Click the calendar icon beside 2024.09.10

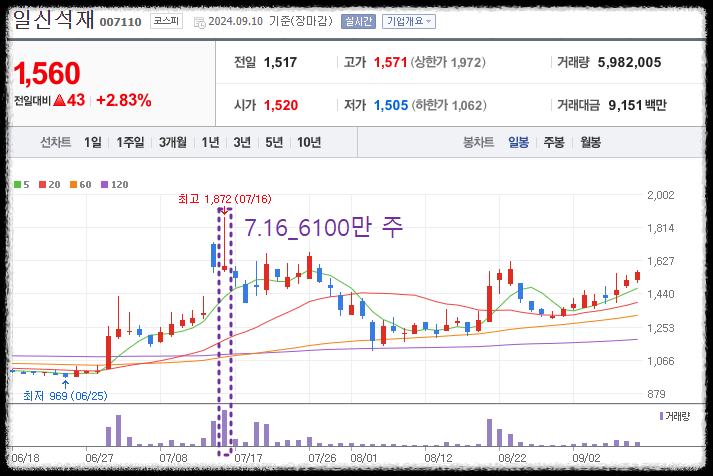pyautogui.click(x=200, y=22)
